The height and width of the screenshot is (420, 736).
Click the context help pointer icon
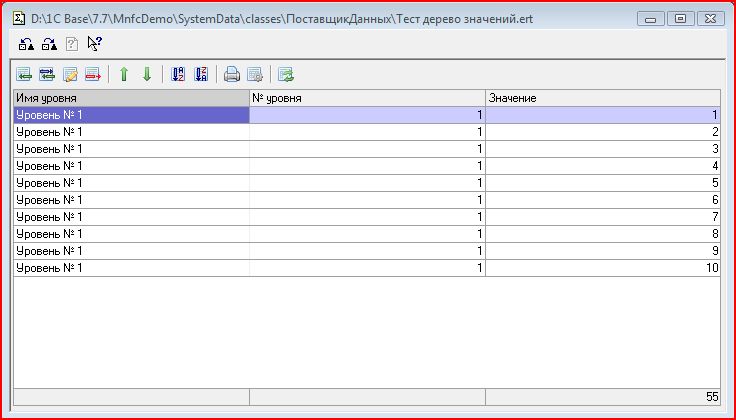click(x=95, y=43)
